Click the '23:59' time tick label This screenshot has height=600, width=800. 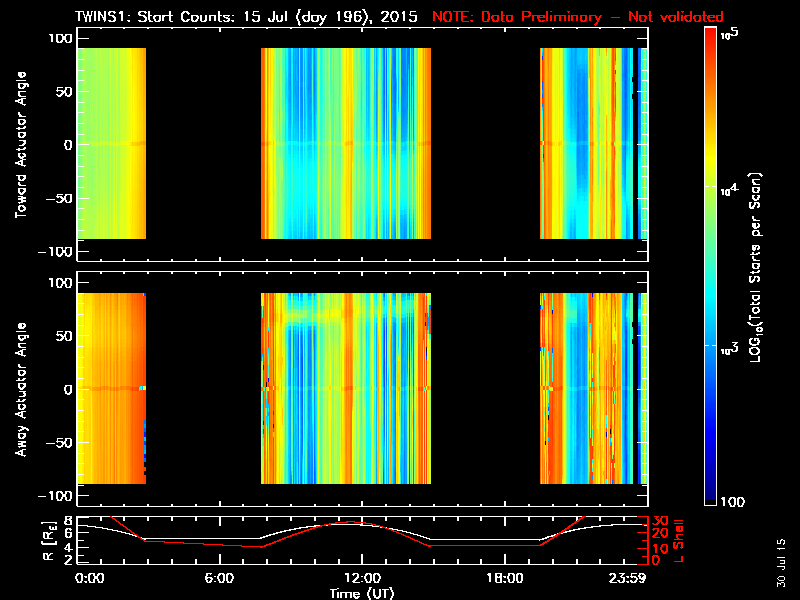(627, 578)
